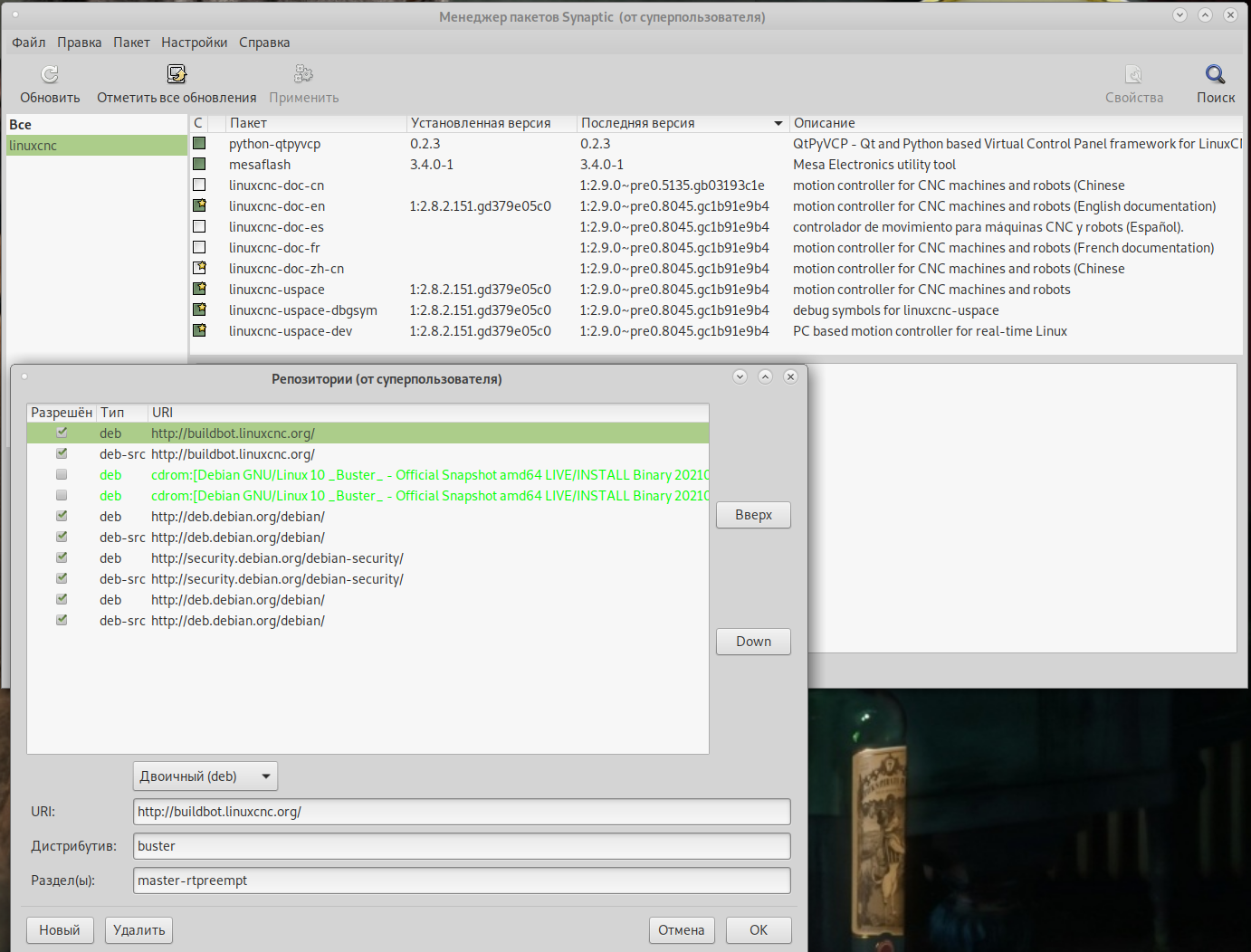Click status box of linuxcnc-uspace-dbgsym package

pos(199,309)
